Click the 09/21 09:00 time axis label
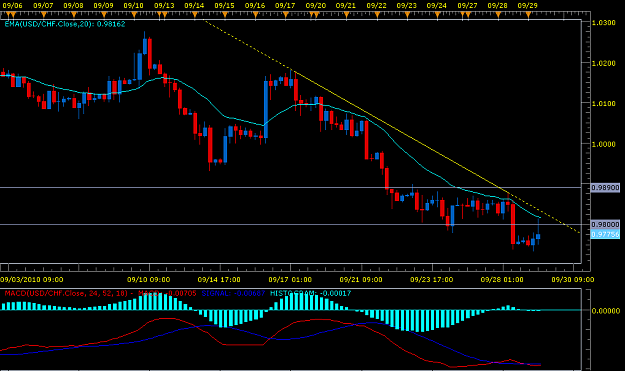The image size is (625, 371). click(x=361, y=280)
